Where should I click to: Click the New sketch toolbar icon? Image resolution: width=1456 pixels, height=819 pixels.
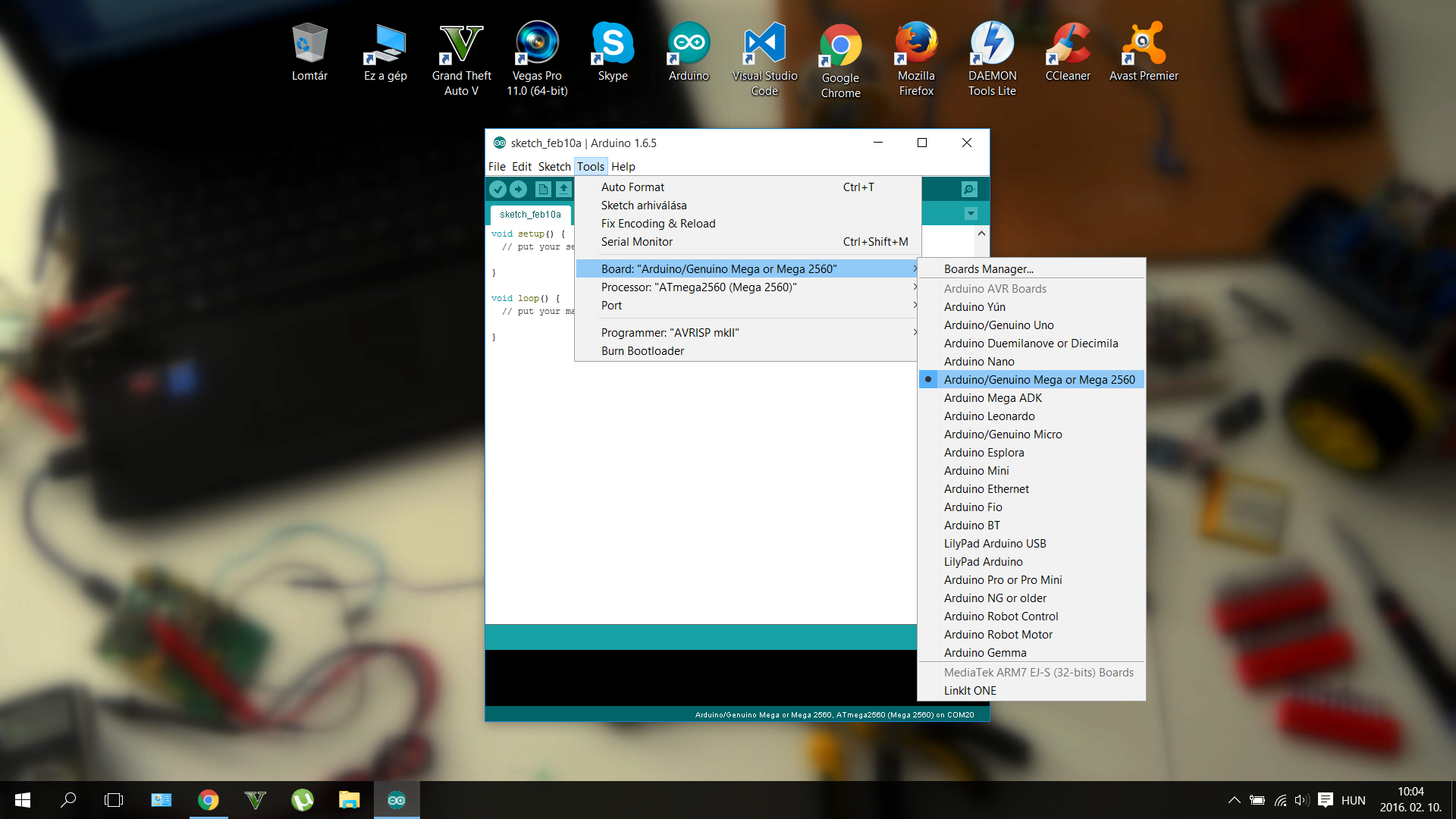543,189
